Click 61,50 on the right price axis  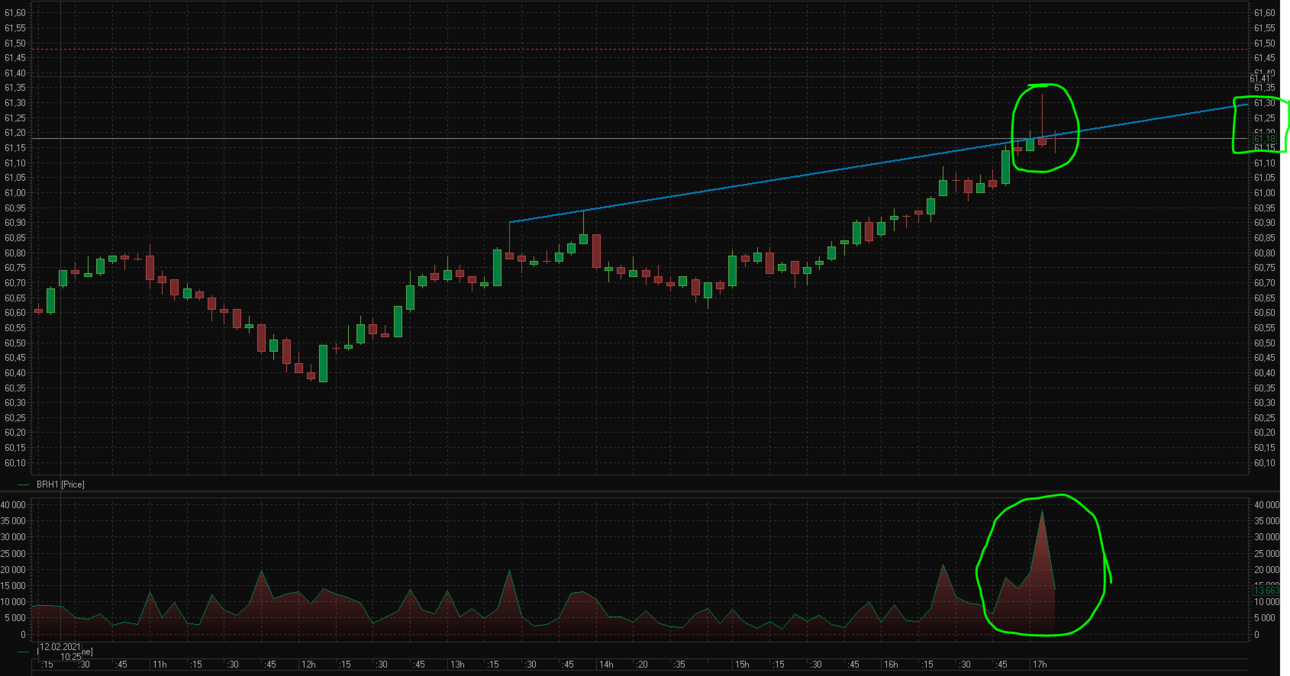1265,43
